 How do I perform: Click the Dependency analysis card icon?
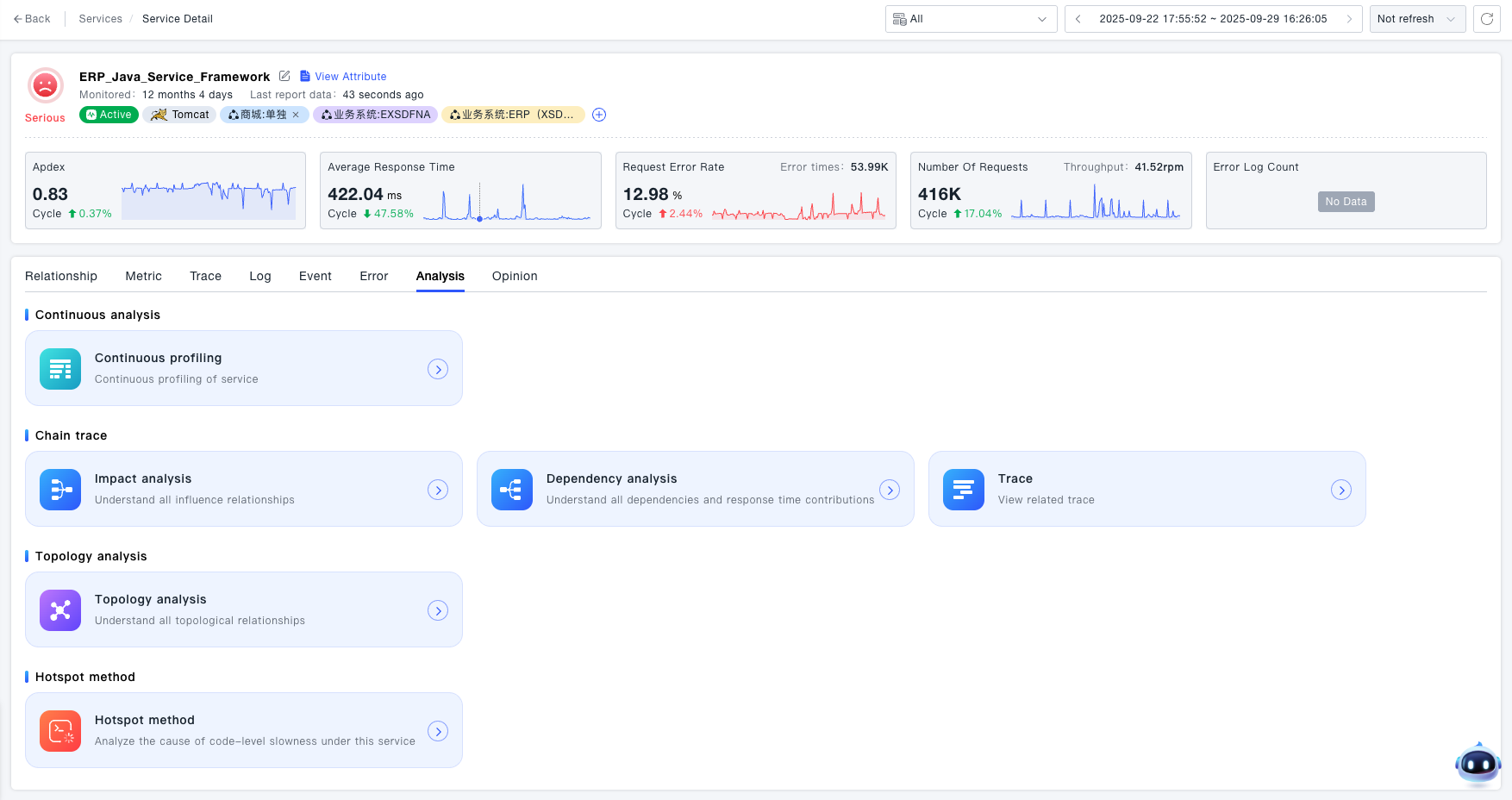coord(512,490)
